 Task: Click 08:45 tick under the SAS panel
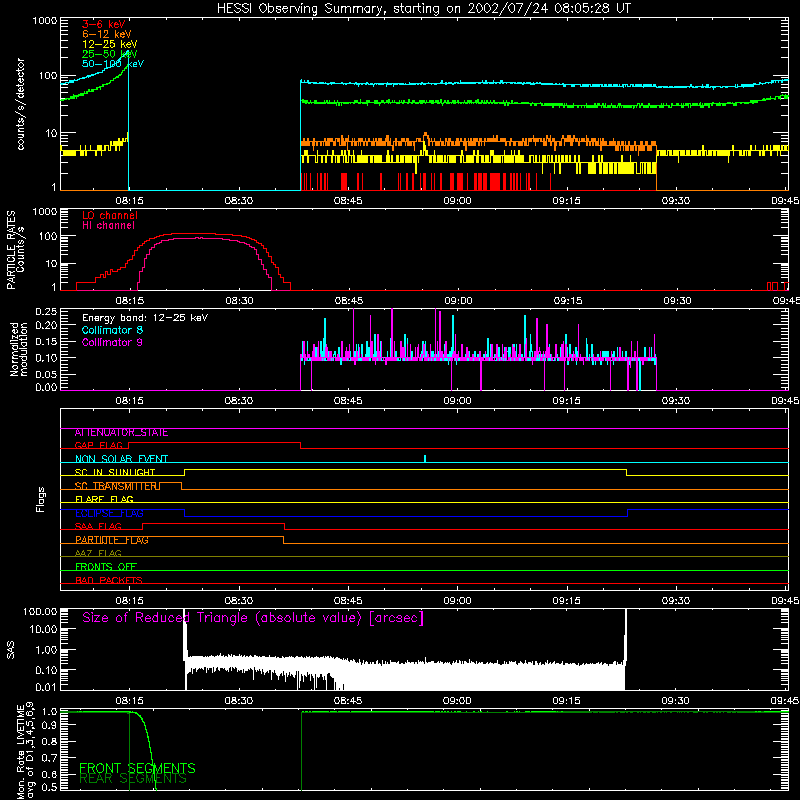348,701
